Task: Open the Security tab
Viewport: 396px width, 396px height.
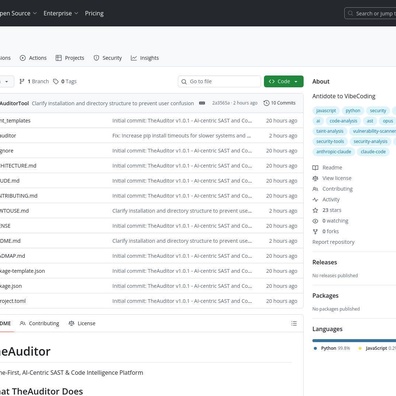Action: (108, 58)
